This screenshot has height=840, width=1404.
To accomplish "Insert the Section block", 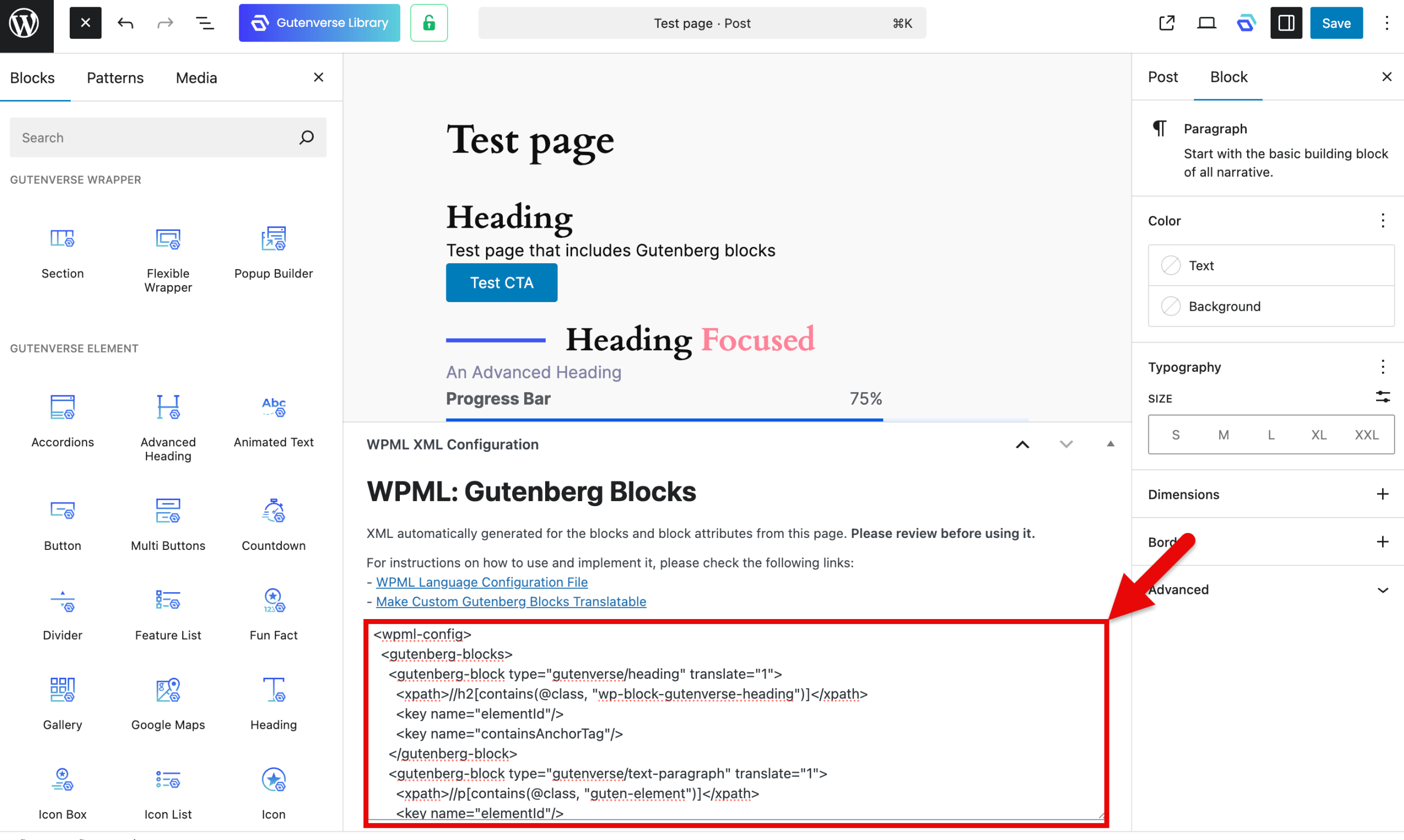I will (x=63, y=253).
